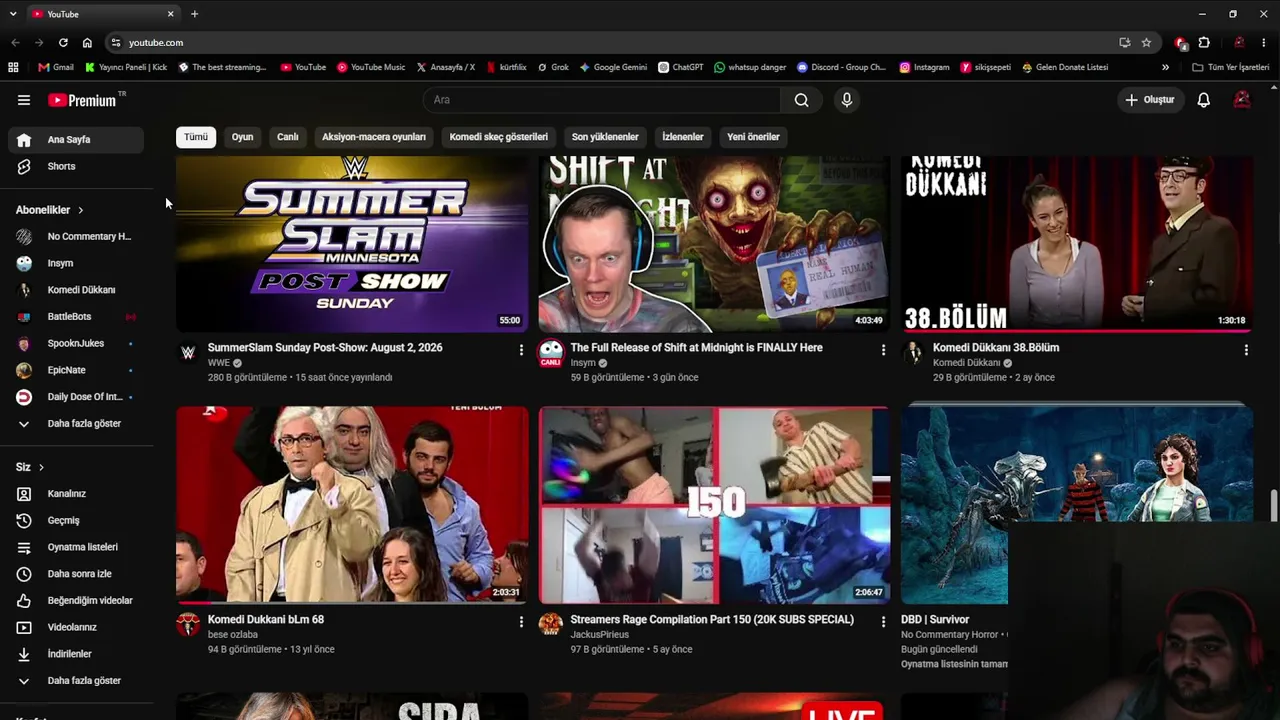Viewport: 1280px width, 720px height.
Task: Select the Yeni öneriler chip
Action: point(753,137)
